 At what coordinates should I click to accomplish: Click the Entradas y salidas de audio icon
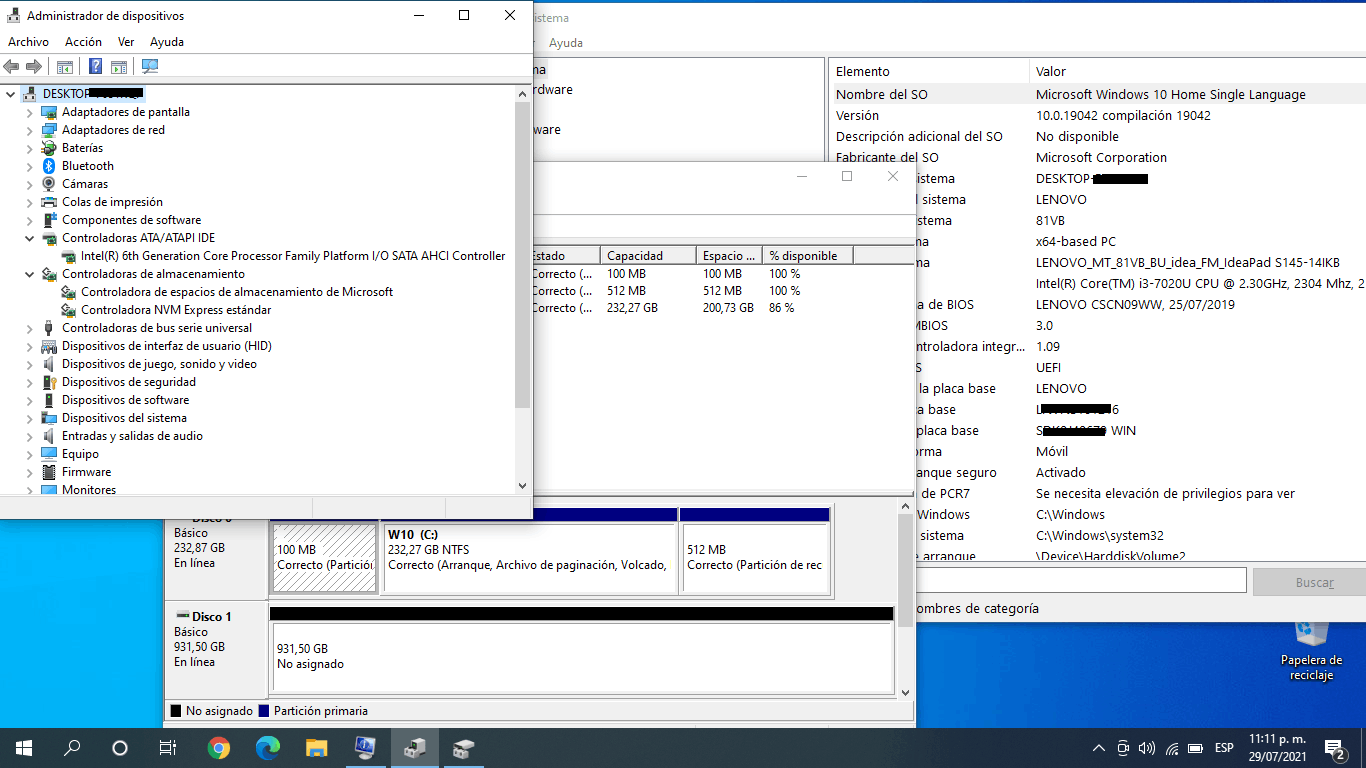pos(49,436)
